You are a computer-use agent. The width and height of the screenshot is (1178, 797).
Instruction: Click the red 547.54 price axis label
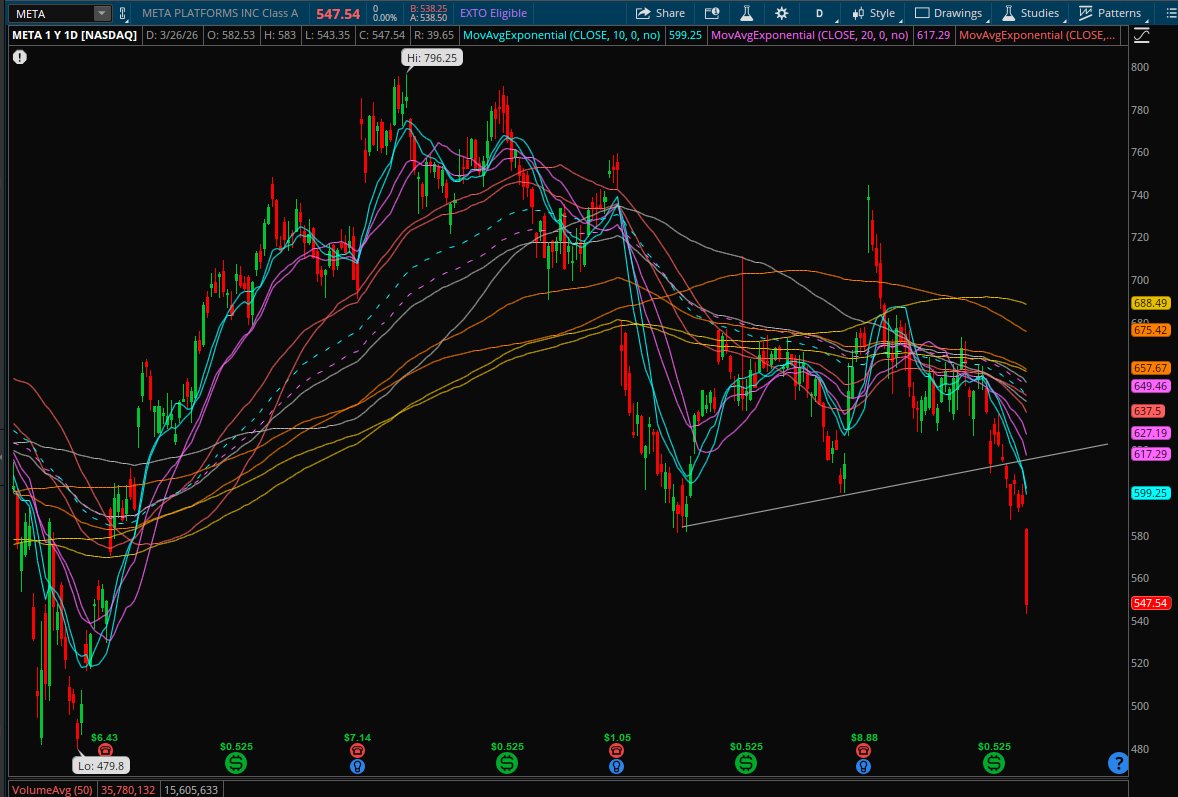tap(1150, 603)
